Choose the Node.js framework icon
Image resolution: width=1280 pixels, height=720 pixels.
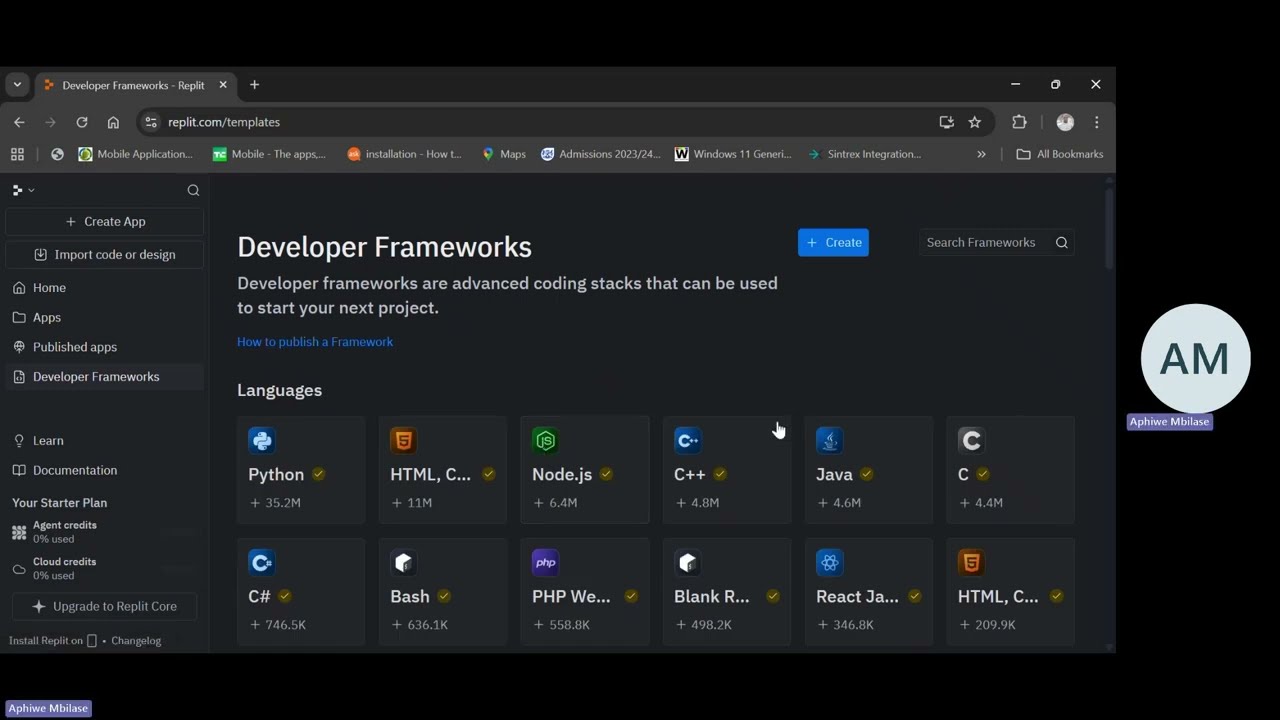pos(545,440)
